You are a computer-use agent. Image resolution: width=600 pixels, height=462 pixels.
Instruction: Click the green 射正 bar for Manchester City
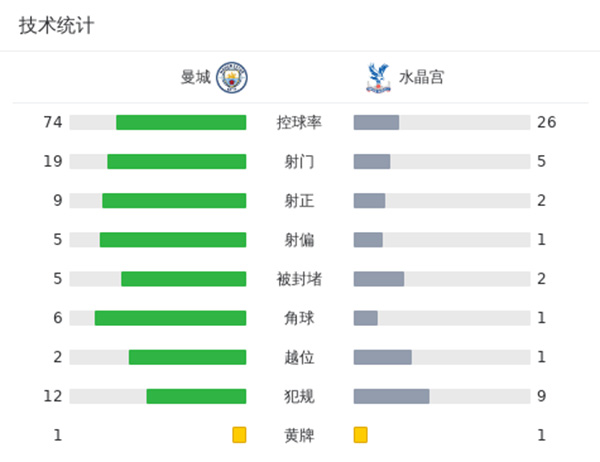click(x=174, y=201)
